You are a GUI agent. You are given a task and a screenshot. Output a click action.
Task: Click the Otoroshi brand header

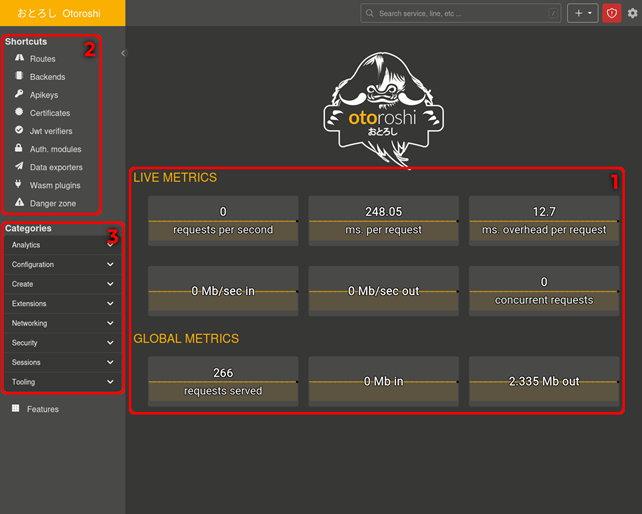63,13
